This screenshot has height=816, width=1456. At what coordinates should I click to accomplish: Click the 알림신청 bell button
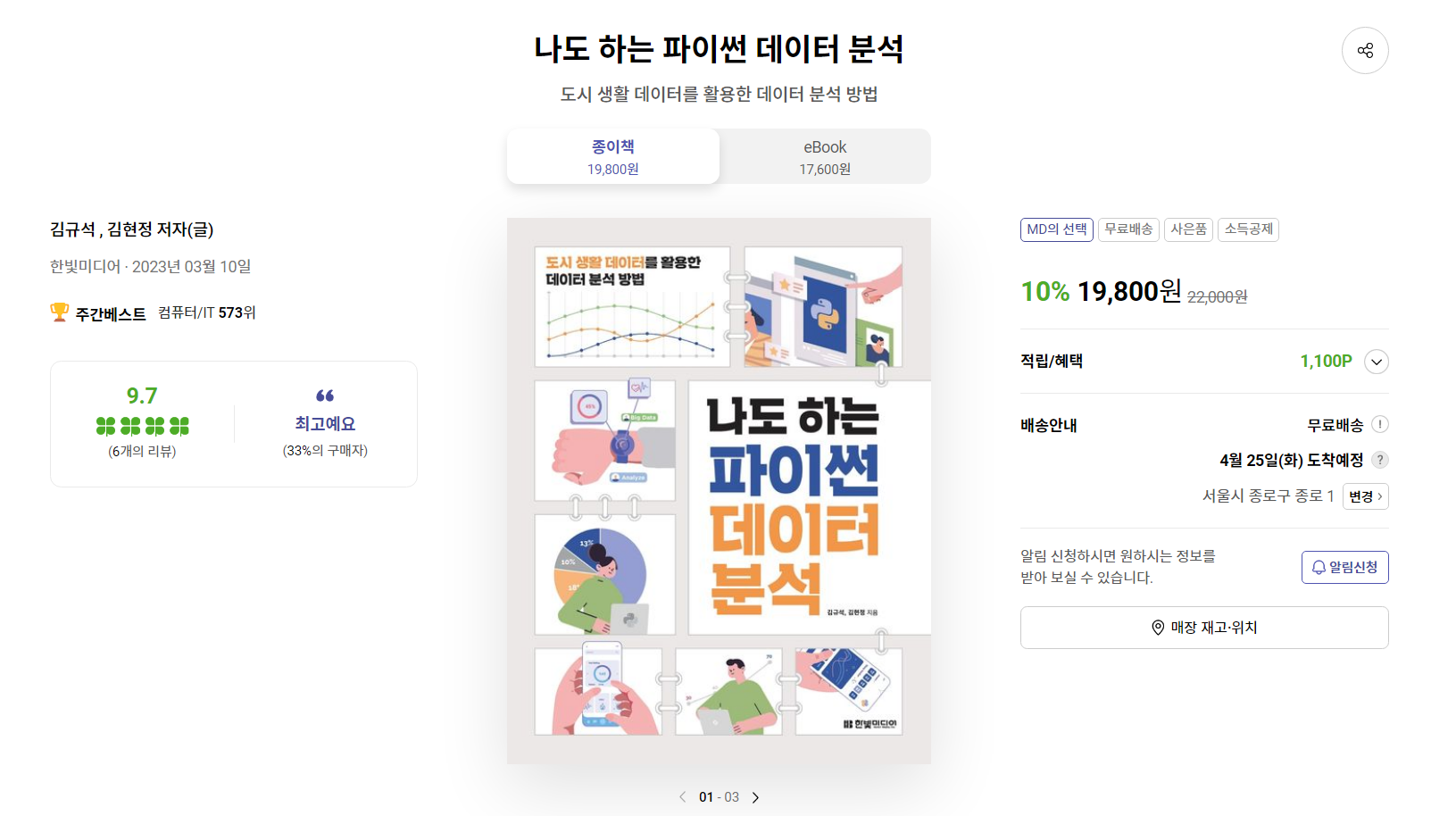1344,568
